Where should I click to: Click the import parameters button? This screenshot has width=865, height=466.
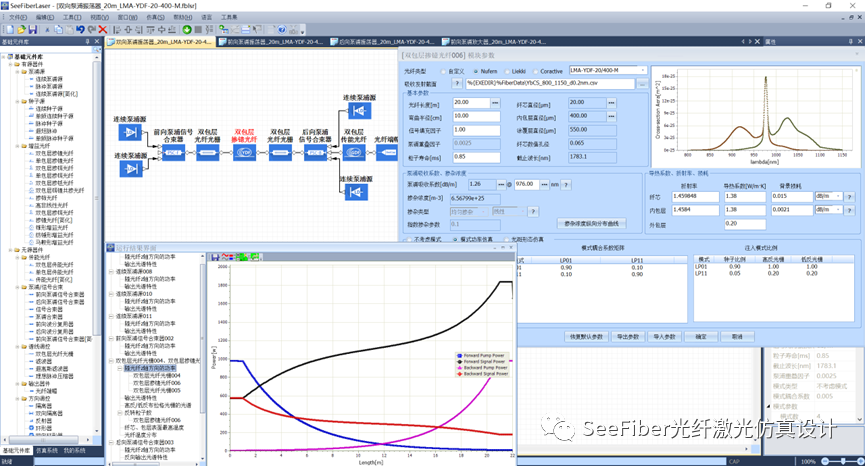[x=664, y=336]
